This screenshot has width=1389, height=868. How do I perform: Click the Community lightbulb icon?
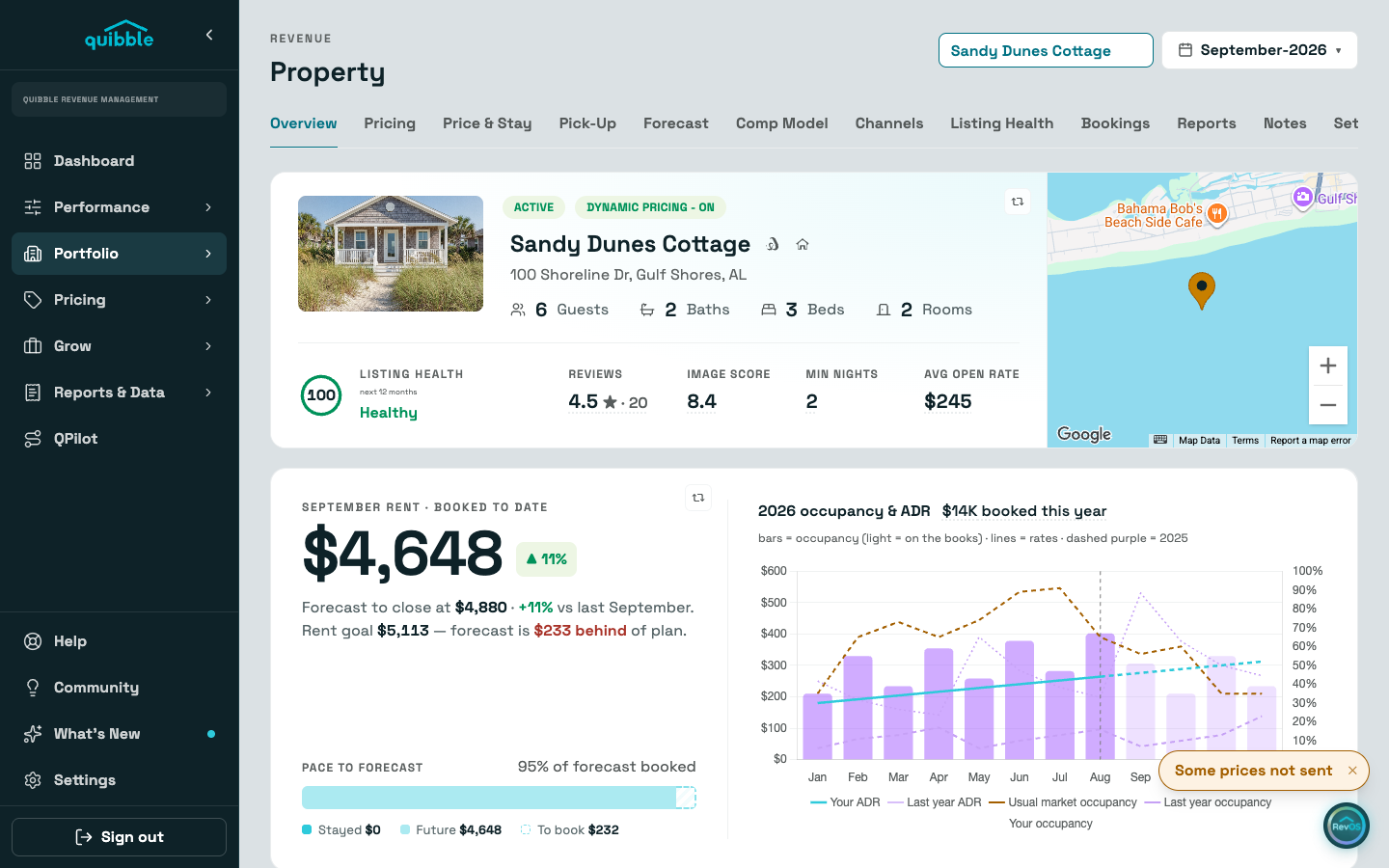tap(33, 688)
